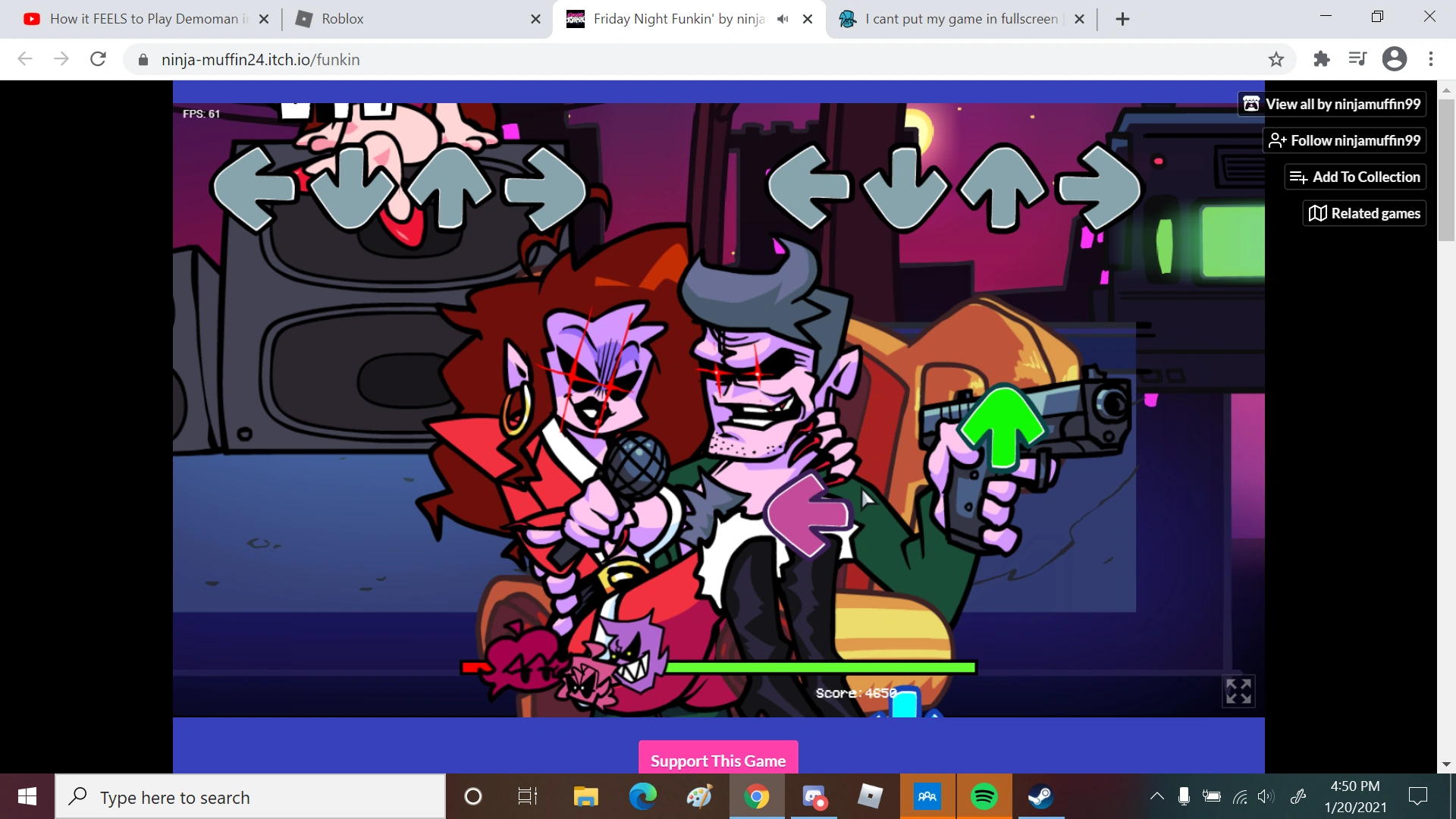Open the Chrome profile avatar

(x=1394, y=59)
